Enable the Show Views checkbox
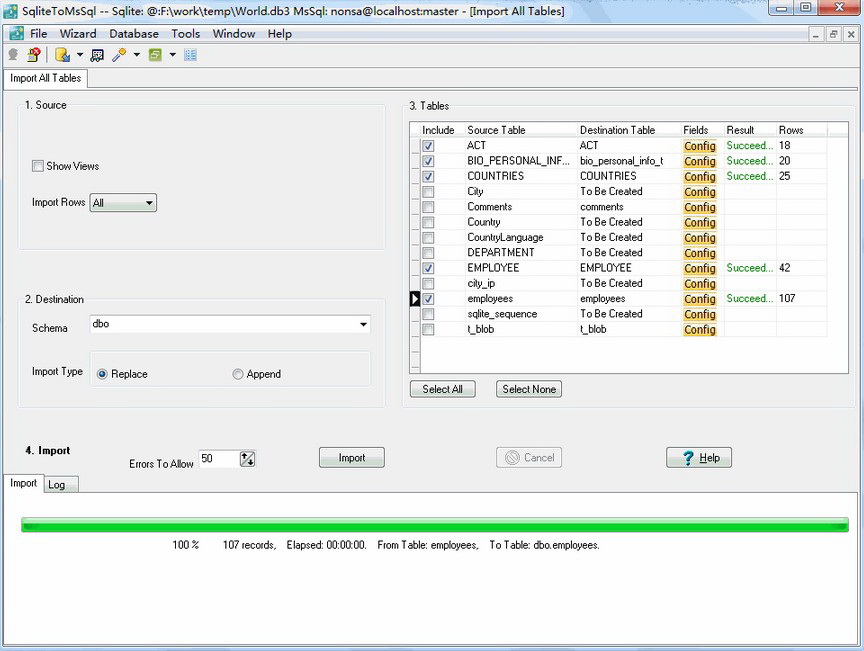864x651 pixels. pyautogui.click(x=38, y=166)
